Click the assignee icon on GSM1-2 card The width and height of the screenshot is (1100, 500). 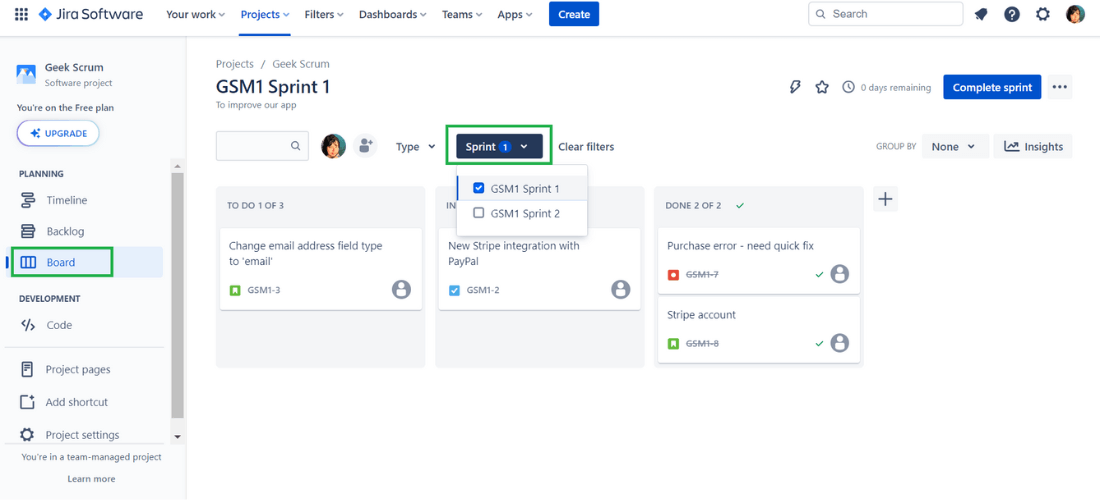[x=620, y=289]
